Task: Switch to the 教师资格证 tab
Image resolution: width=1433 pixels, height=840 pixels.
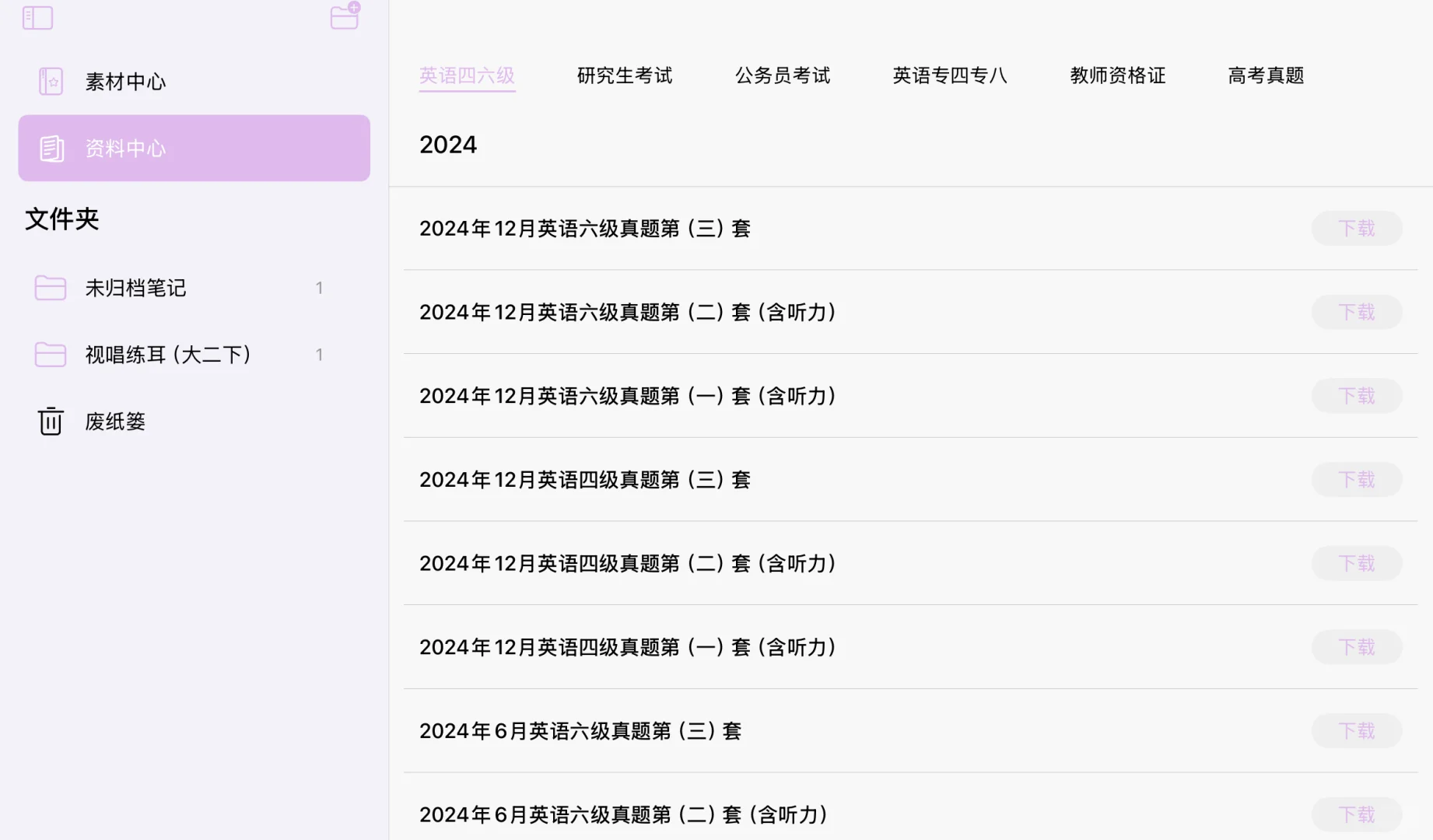Action: (x=1116, y=75)
